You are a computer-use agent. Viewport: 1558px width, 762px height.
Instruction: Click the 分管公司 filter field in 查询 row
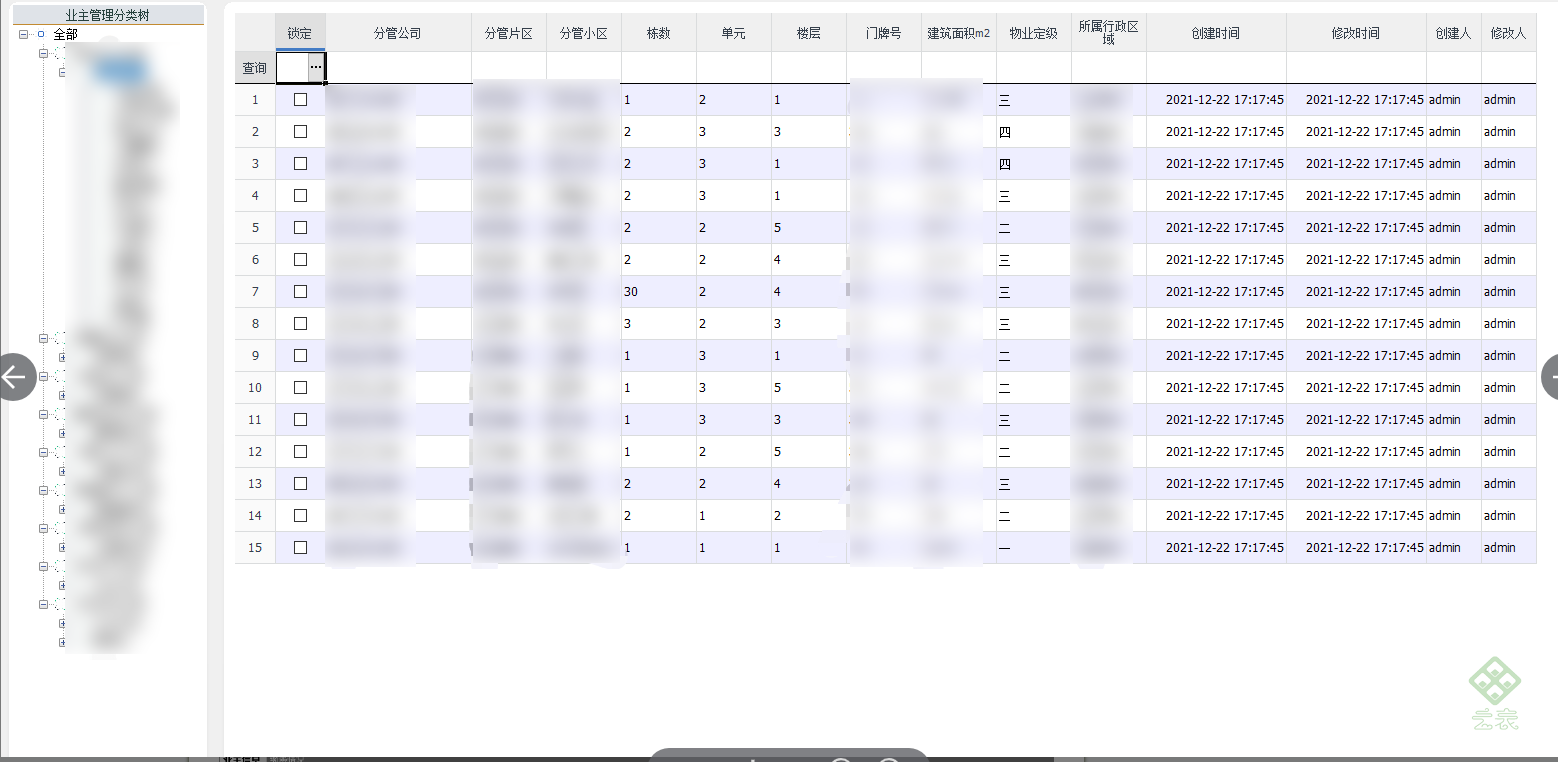coord(398,67)
